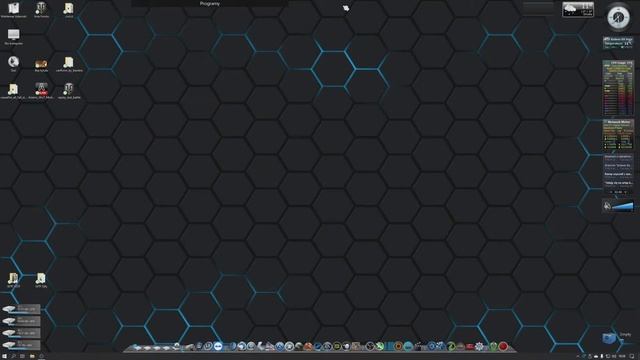
Task: Open the Windows Start button
Action: coord(4,356)
